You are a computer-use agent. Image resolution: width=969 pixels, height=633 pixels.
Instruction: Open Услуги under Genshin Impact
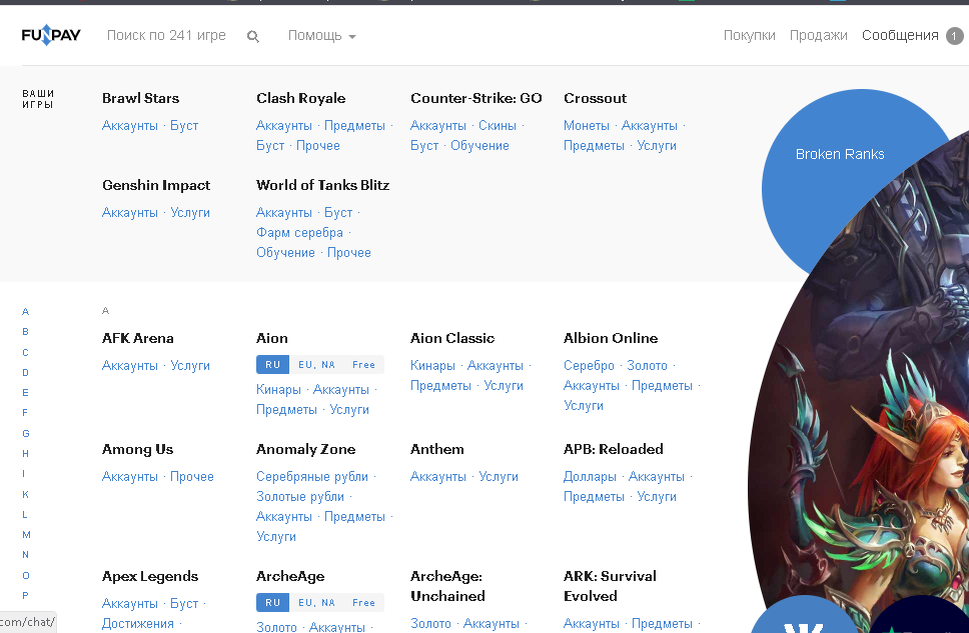tap(190, 213)
